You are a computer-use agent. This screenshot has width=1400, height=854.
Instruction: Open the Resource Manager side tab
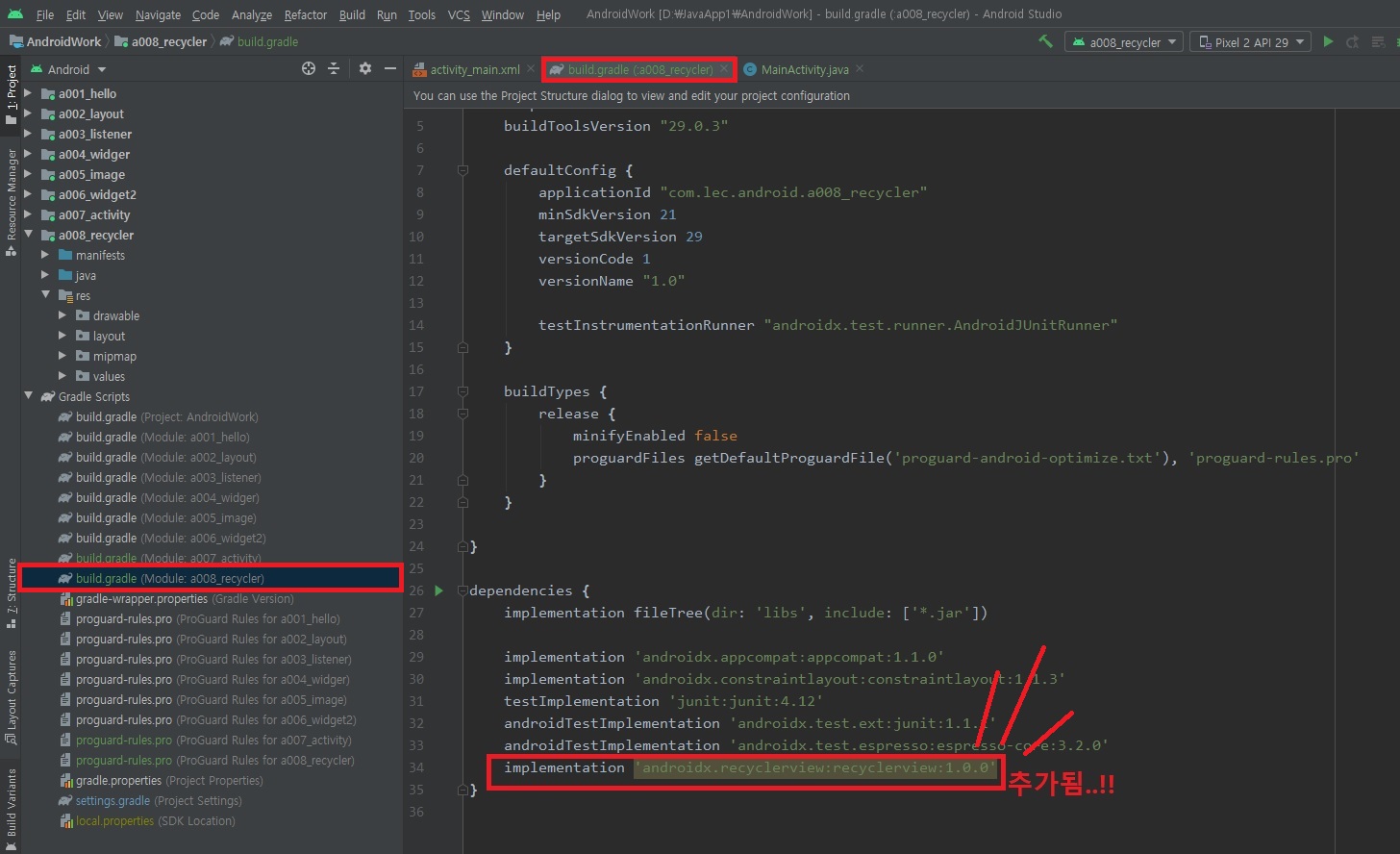(x=11, y=201)
